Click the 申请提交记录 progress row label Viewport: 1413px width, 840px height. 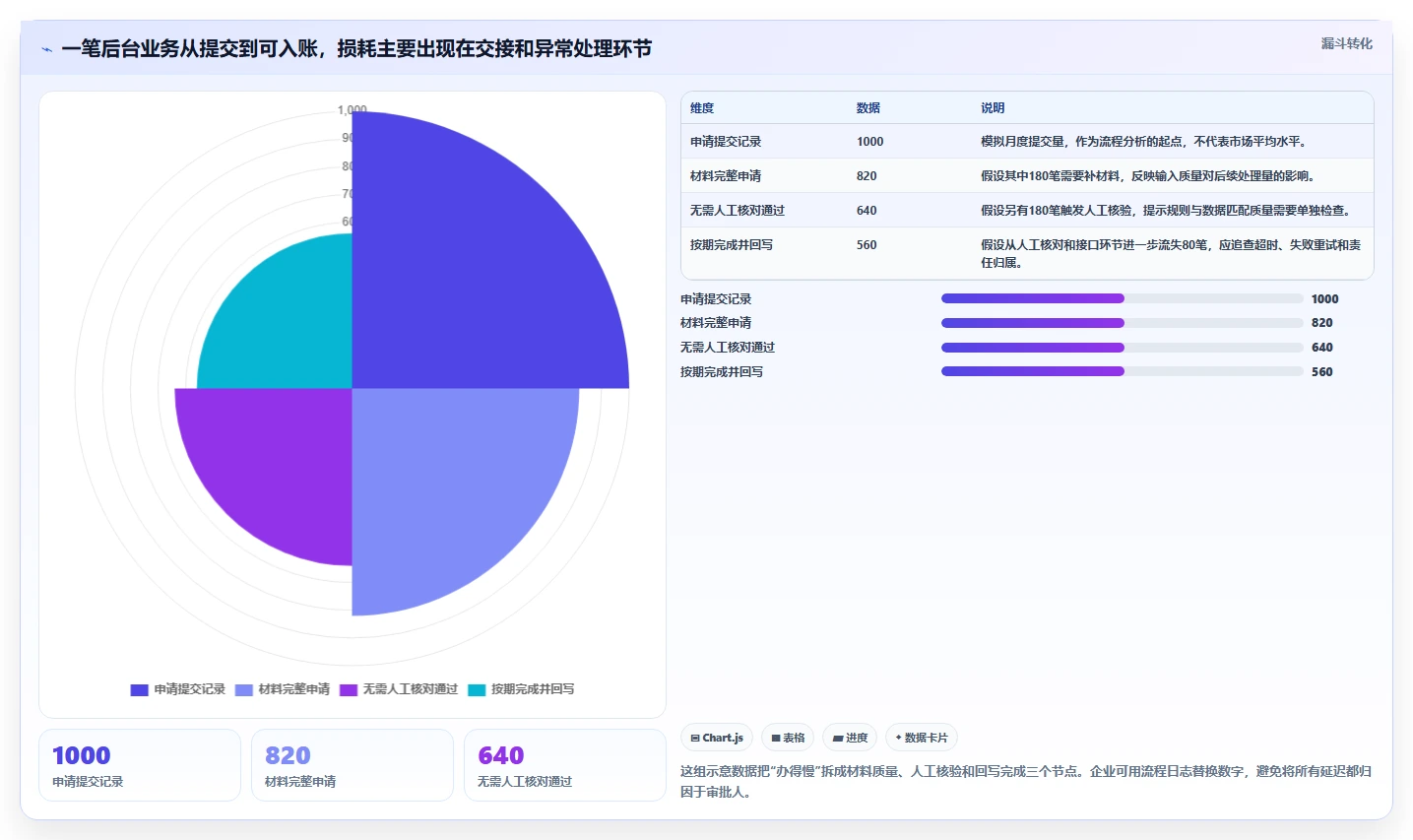716,299
